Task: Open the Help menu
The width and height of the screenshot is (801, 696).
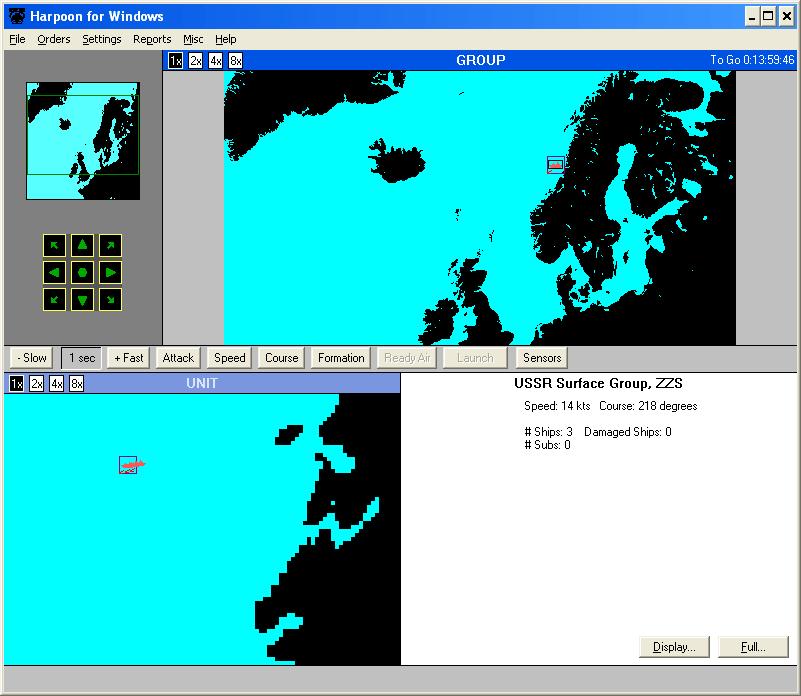Action: click(x=225, y=39)
